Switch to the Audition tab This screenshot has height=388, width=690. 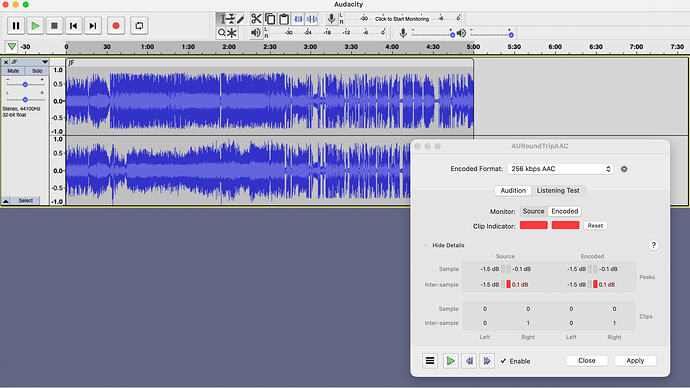513,190
